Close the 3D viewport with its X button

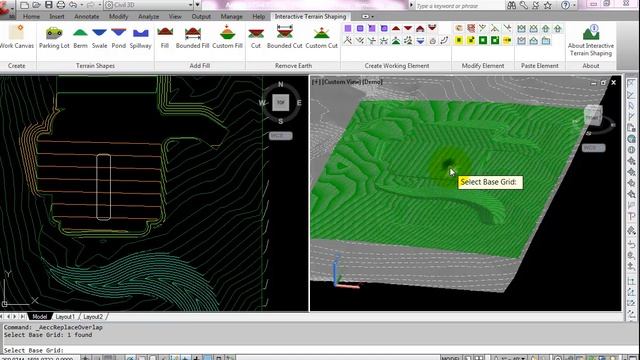(613, 82)
